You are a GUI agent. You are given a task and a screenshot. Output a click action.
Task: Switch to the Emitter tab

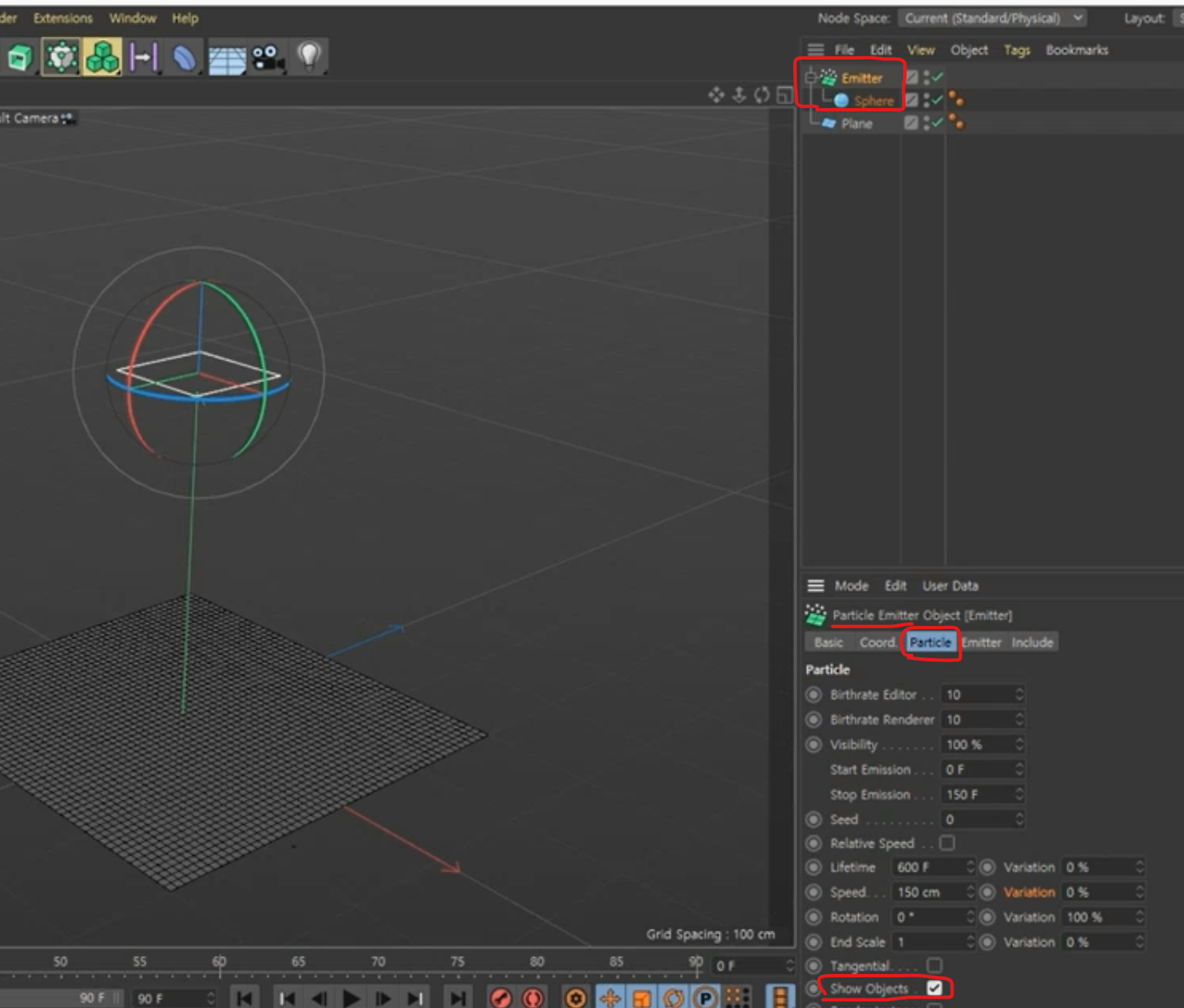pos(981,643)
